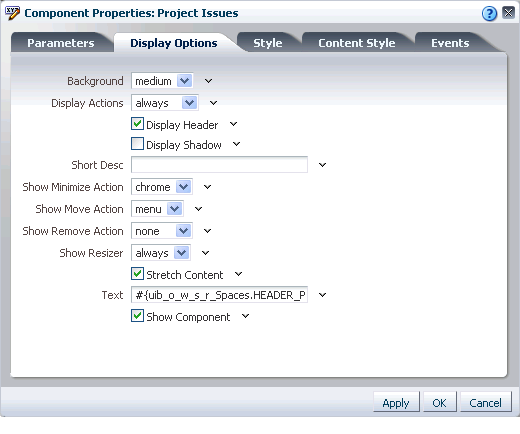Close the Component Properties dialog
520x434 pixels.
[x=508, y=13]
